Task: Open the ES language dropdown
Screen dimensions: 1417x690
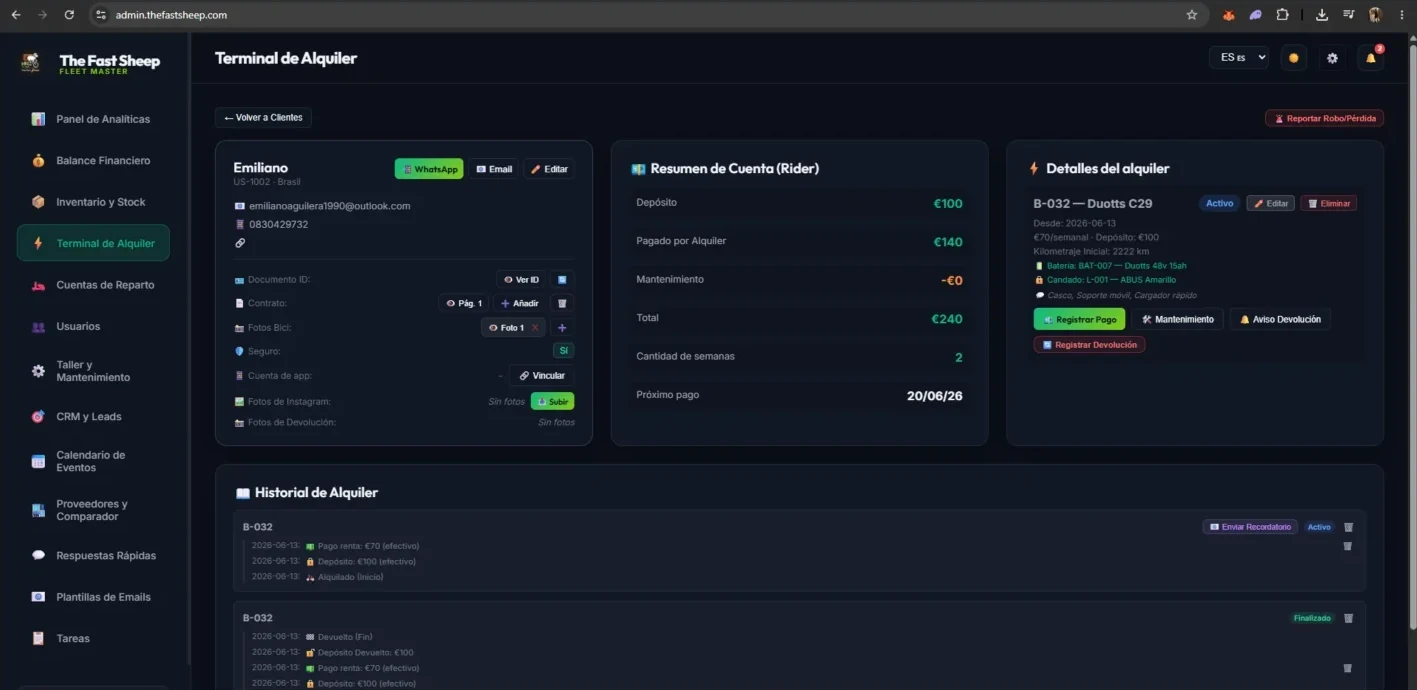Action: tap(1239, 58)
